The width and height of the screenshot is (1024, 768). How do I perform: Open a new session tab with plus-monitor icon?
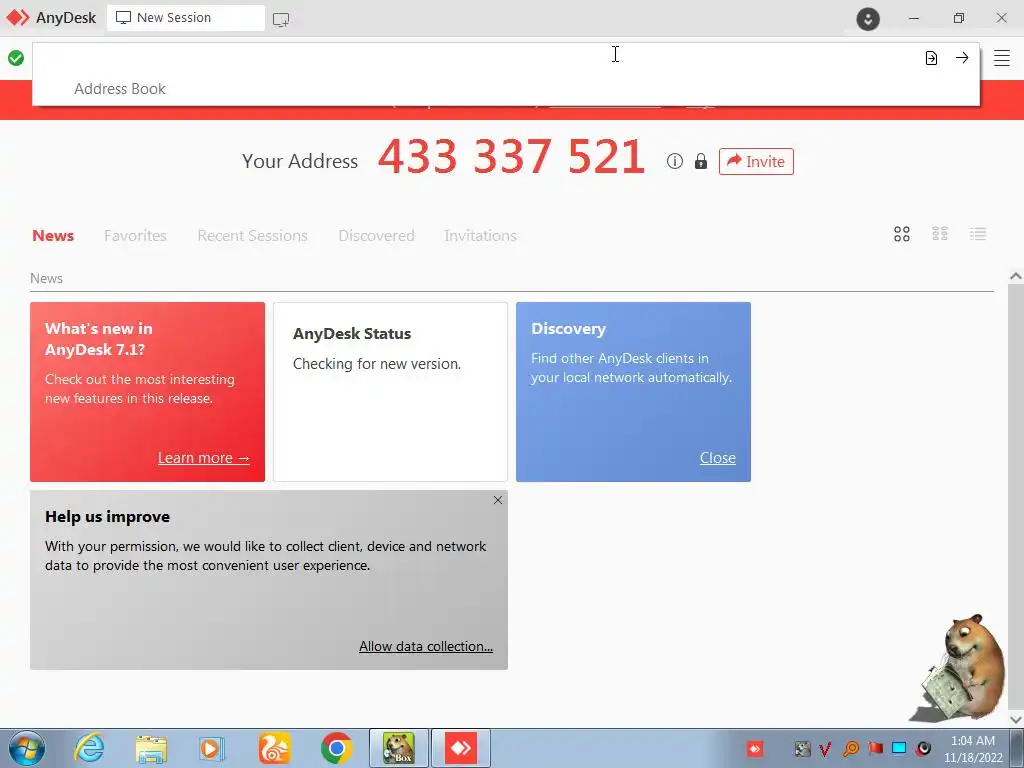pos(281,20)
